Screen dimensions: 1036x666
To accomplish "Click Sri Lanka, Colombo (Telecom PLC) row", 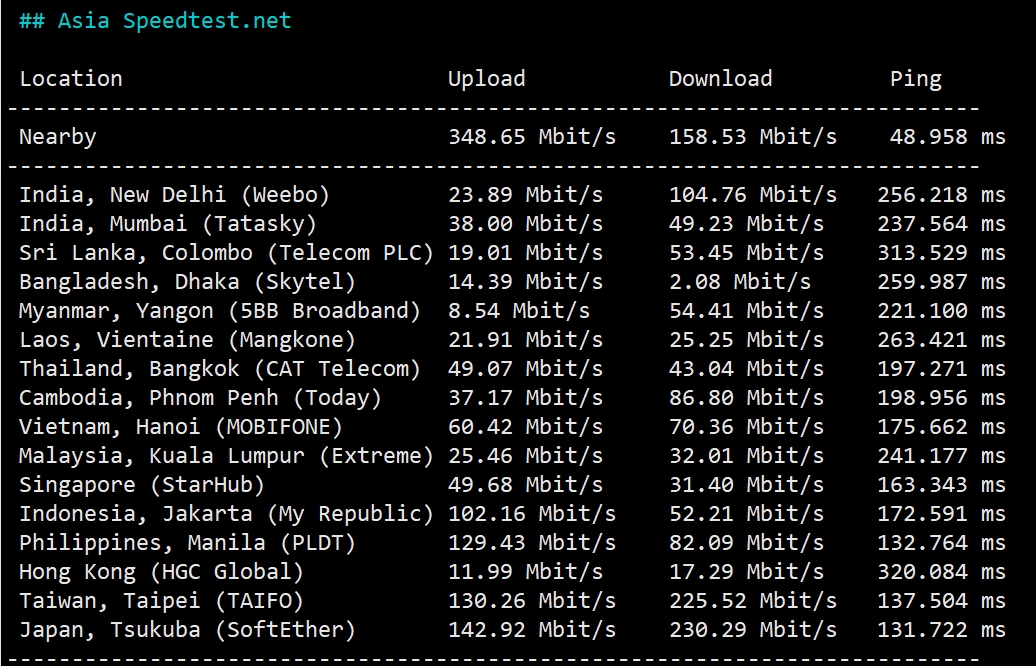I will (226, 253).
